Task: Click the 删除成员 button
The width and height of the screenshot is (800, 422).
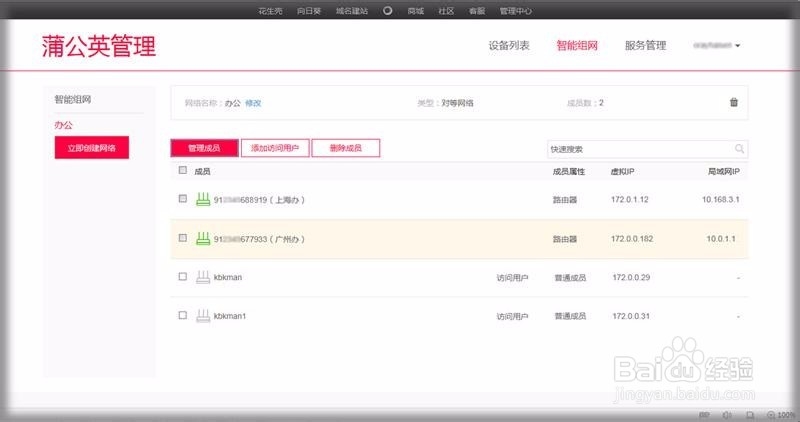Action: pos(345,148)
